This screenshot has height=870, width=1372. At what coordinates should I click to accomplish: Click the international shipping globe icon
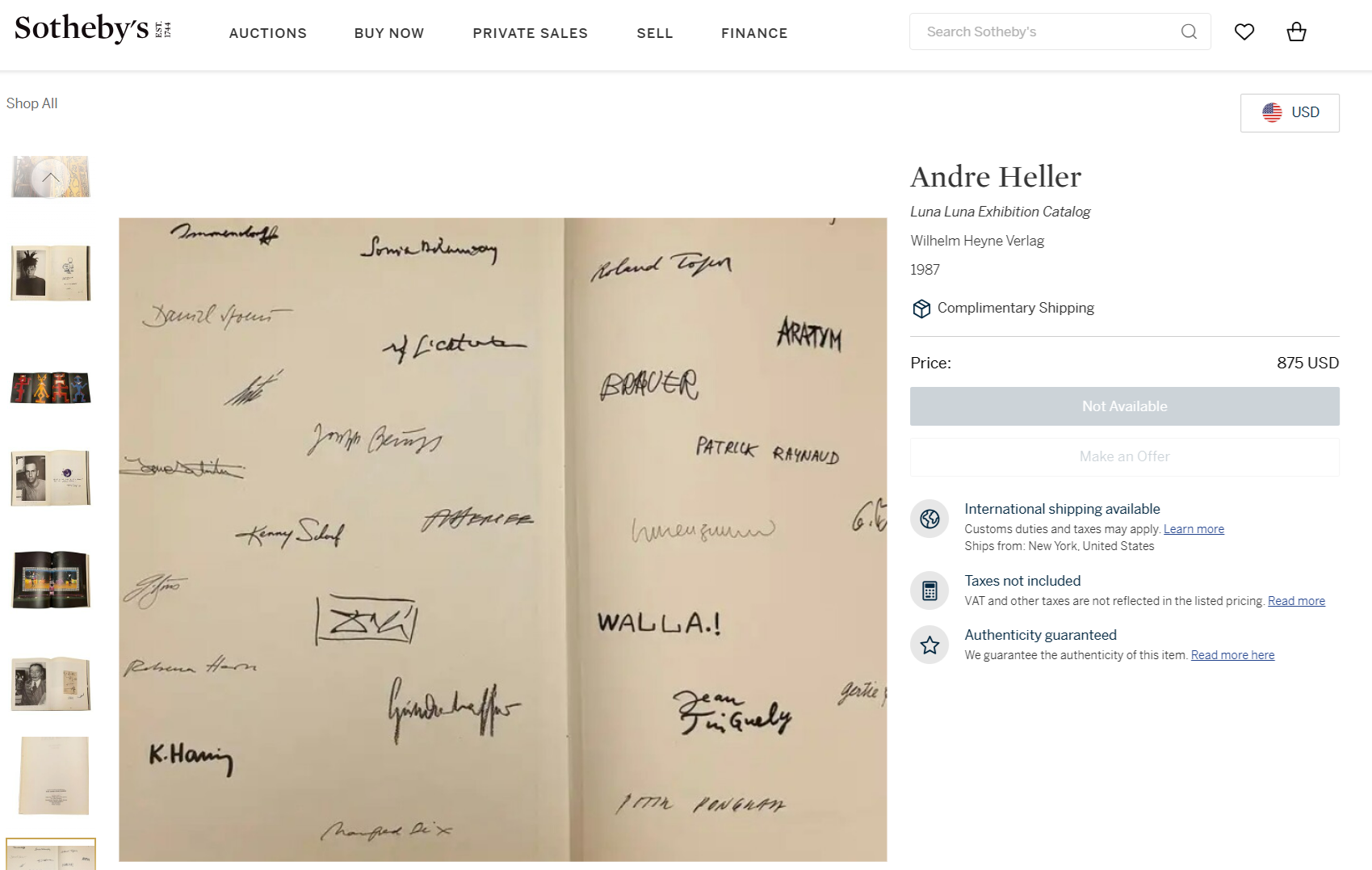coord(929,519)
